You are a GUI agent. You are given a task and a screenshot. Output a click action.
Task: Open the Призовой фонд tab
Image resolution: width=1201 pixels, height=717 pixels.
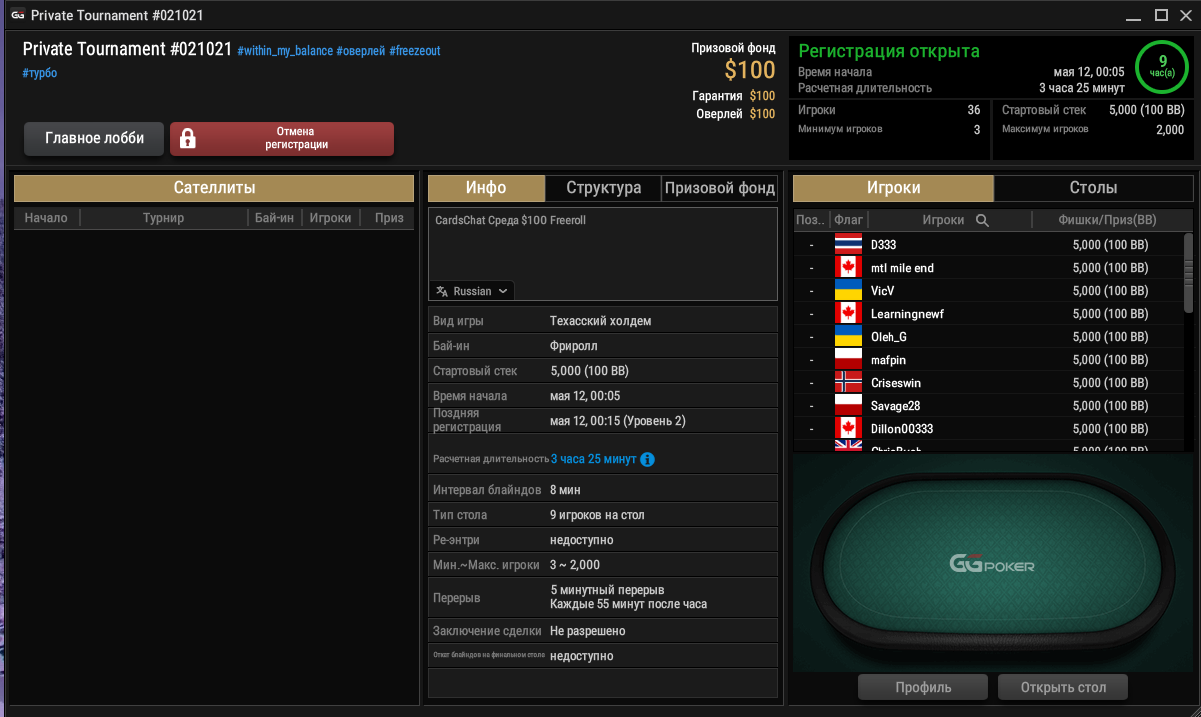click(x=720, y=188)
